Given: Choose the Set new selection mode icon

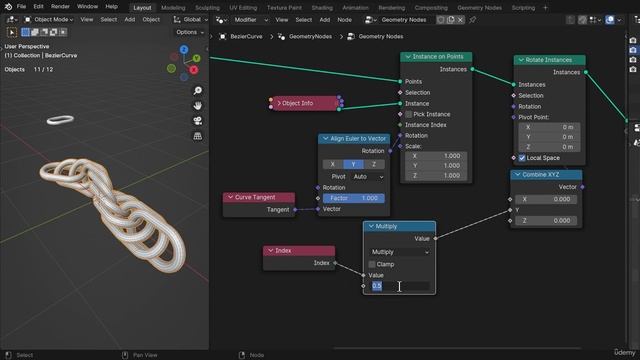Looking at the screenshot, I should 25,32.
